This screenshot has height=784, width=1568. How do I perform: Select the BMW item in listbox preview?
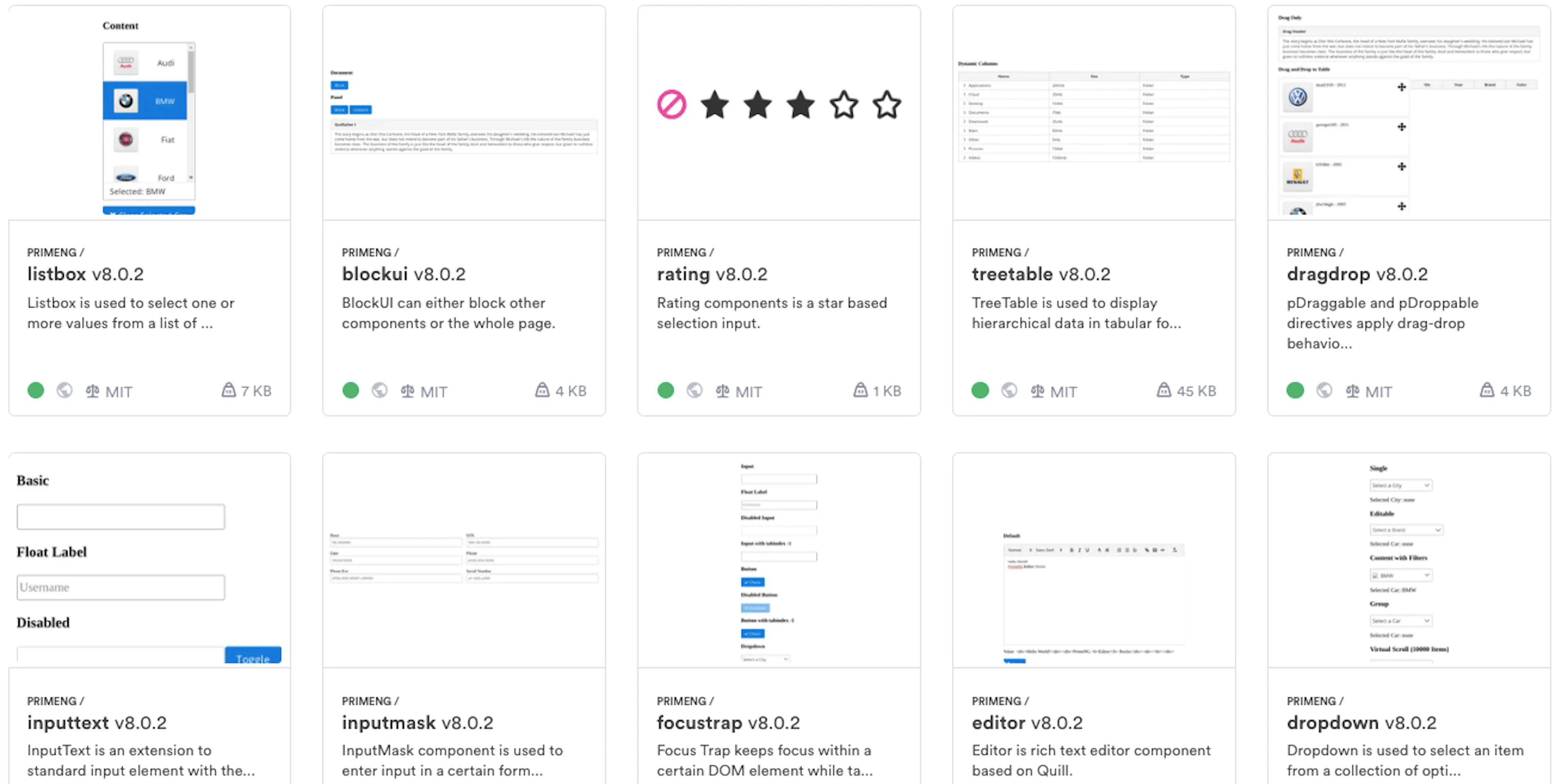[x=145, y=100]
